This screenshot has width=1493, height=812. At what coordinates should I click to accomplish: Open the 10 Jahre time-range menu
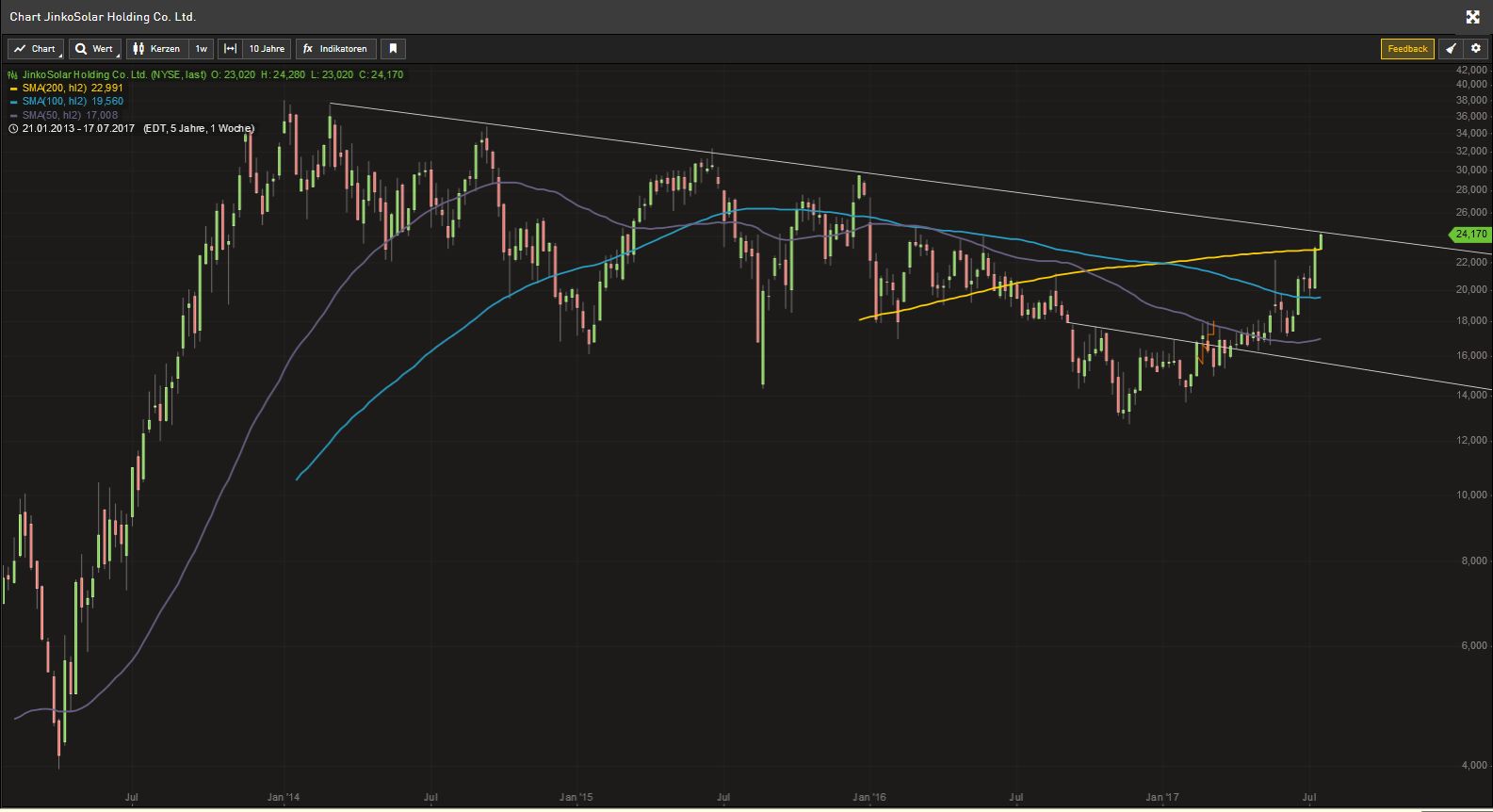pos(267,49)
